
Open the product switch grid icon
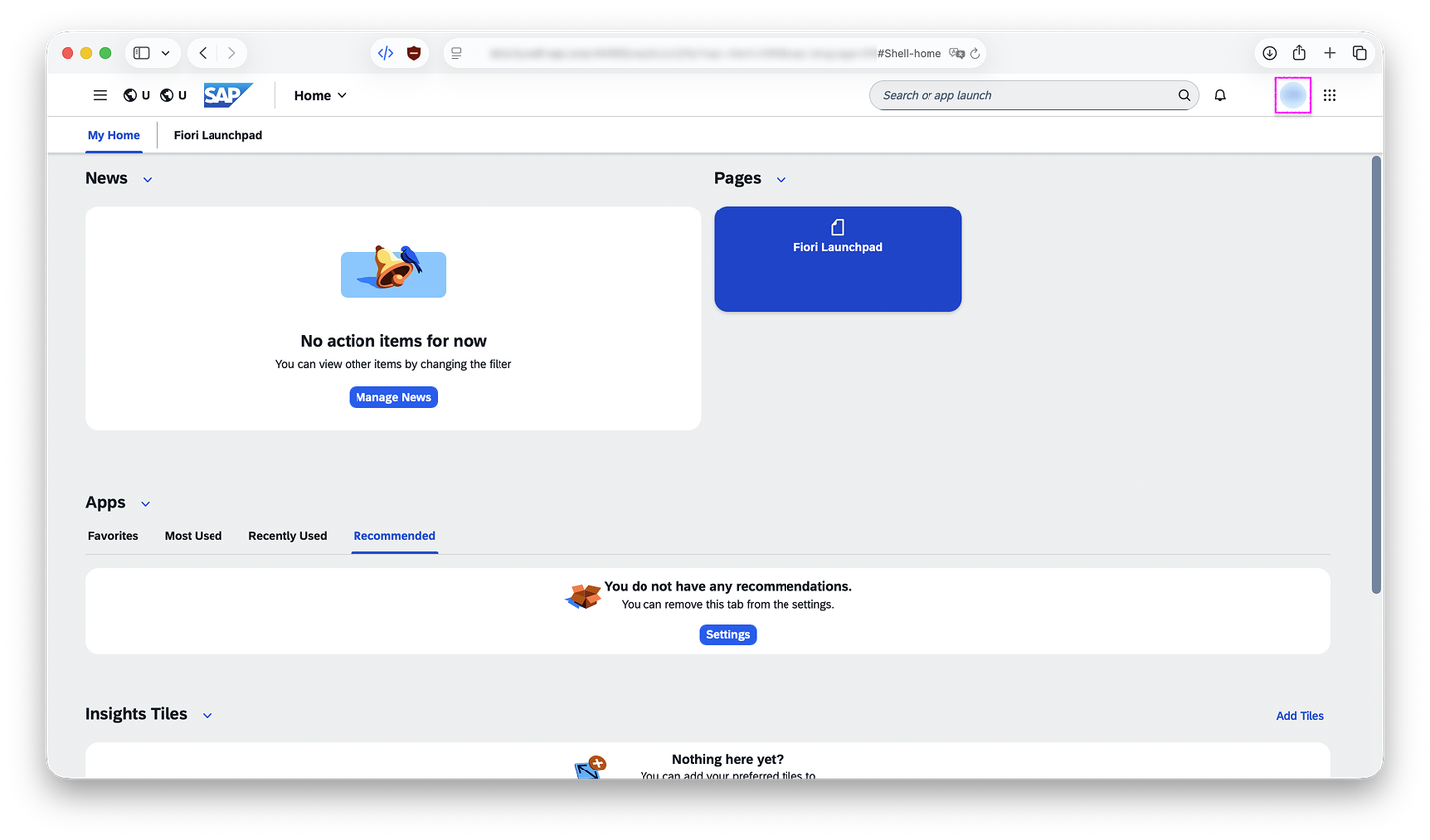pos(1330,95)
